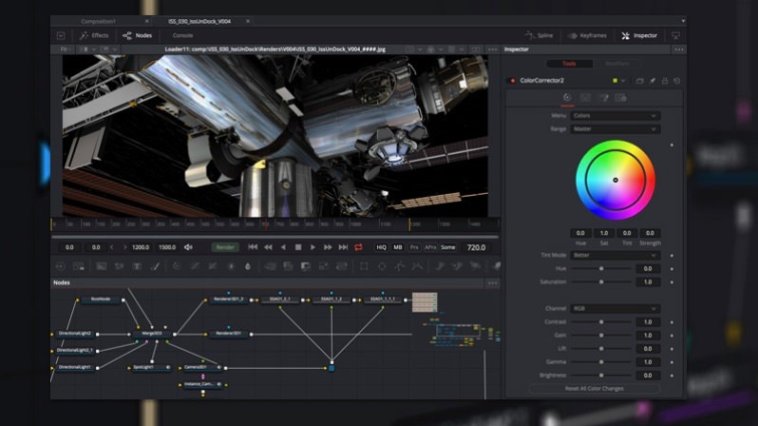
Task: Toggle the audio mute speaker icon
Action: pyautogui.click(x=188, y=247)
